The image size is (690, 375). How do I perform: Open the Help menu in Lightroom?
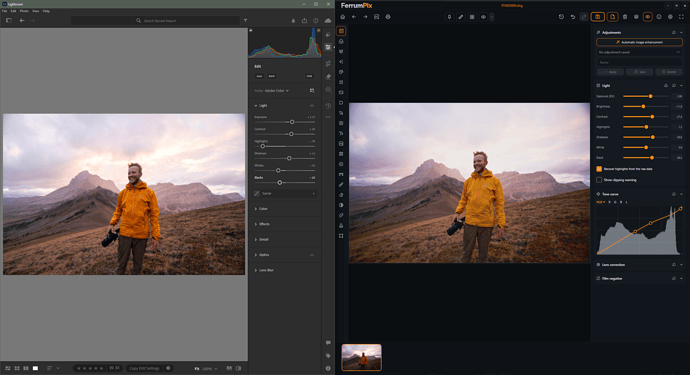(x=46, y=11)
